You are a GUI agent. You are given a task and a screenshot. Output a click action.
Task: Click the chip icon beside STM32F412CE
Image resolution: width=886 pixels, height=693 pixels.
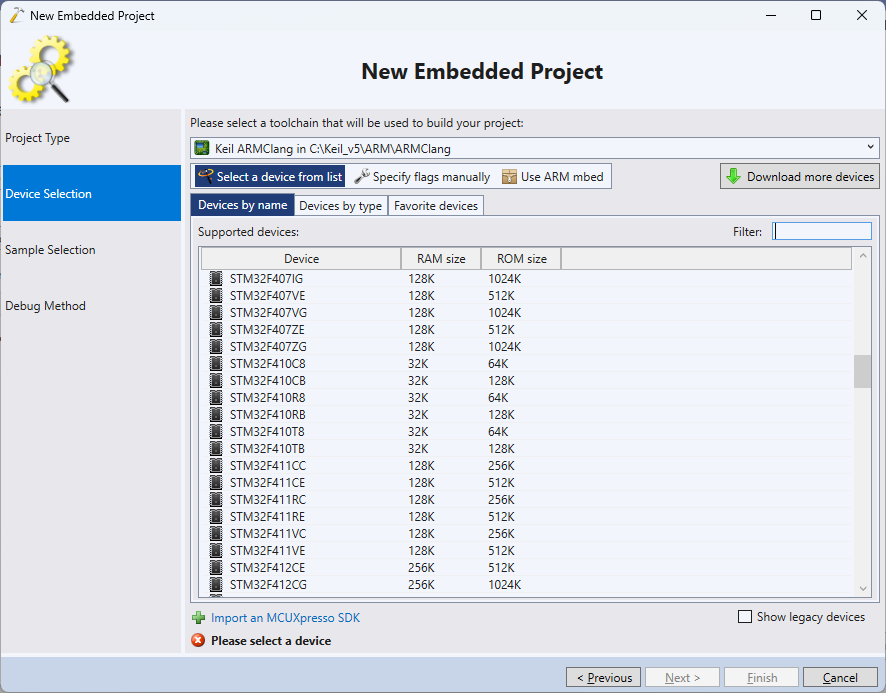[216, 567]
